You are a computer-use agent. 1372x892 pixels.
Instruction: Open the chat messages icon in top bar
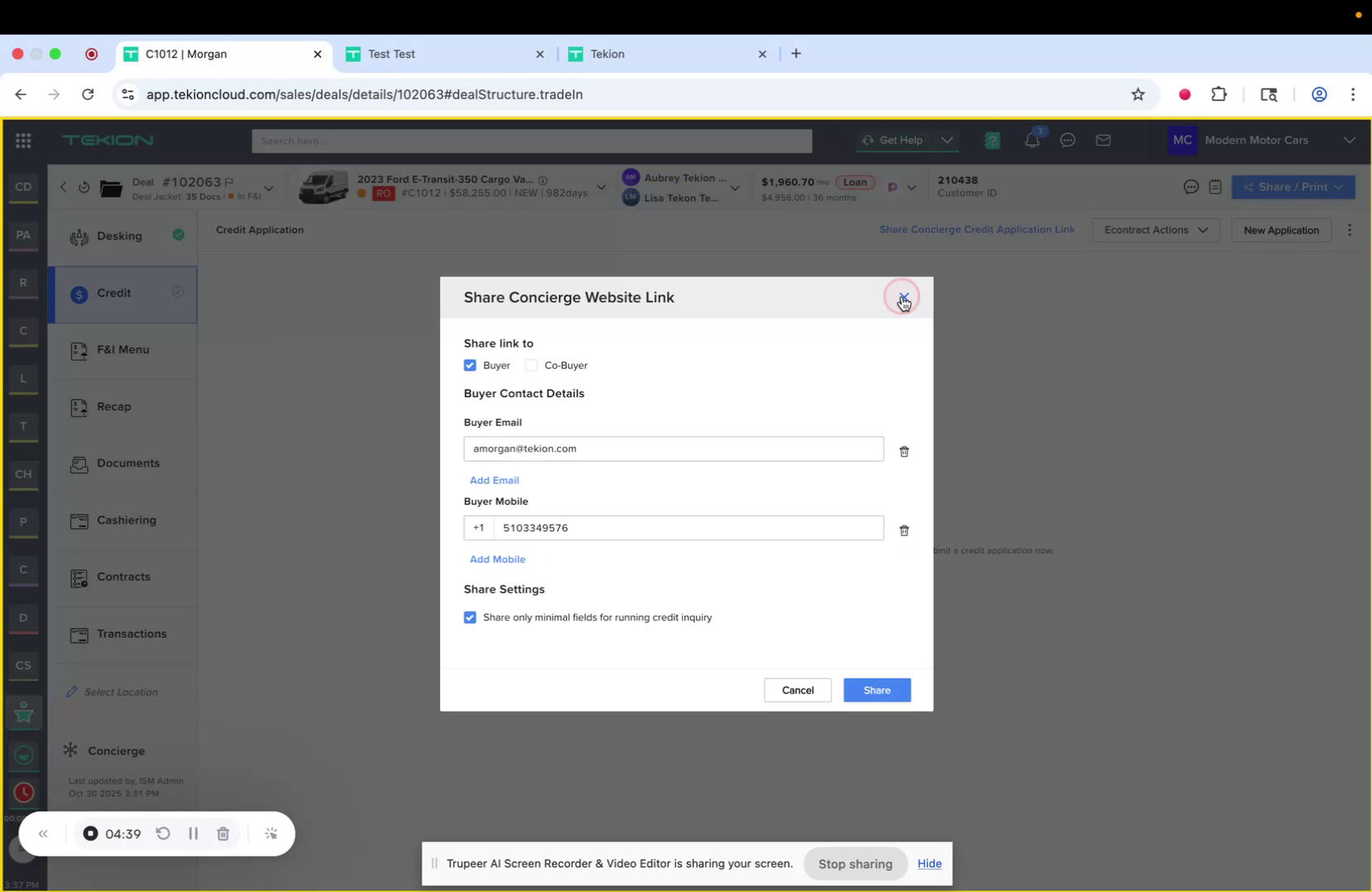coord(1067,141)
